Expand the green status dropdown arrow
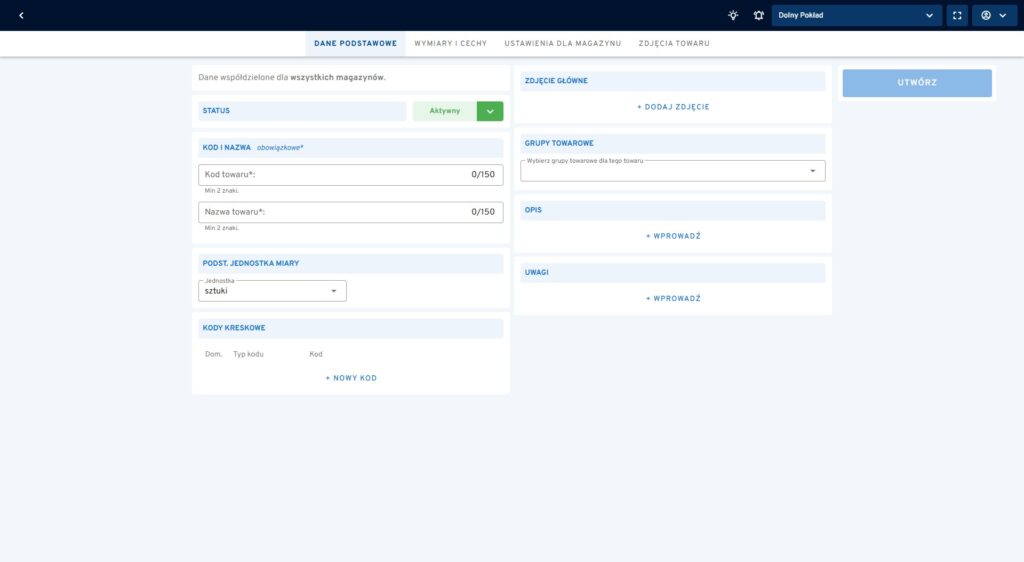1024x562 pixels. (x=490, y=111)
